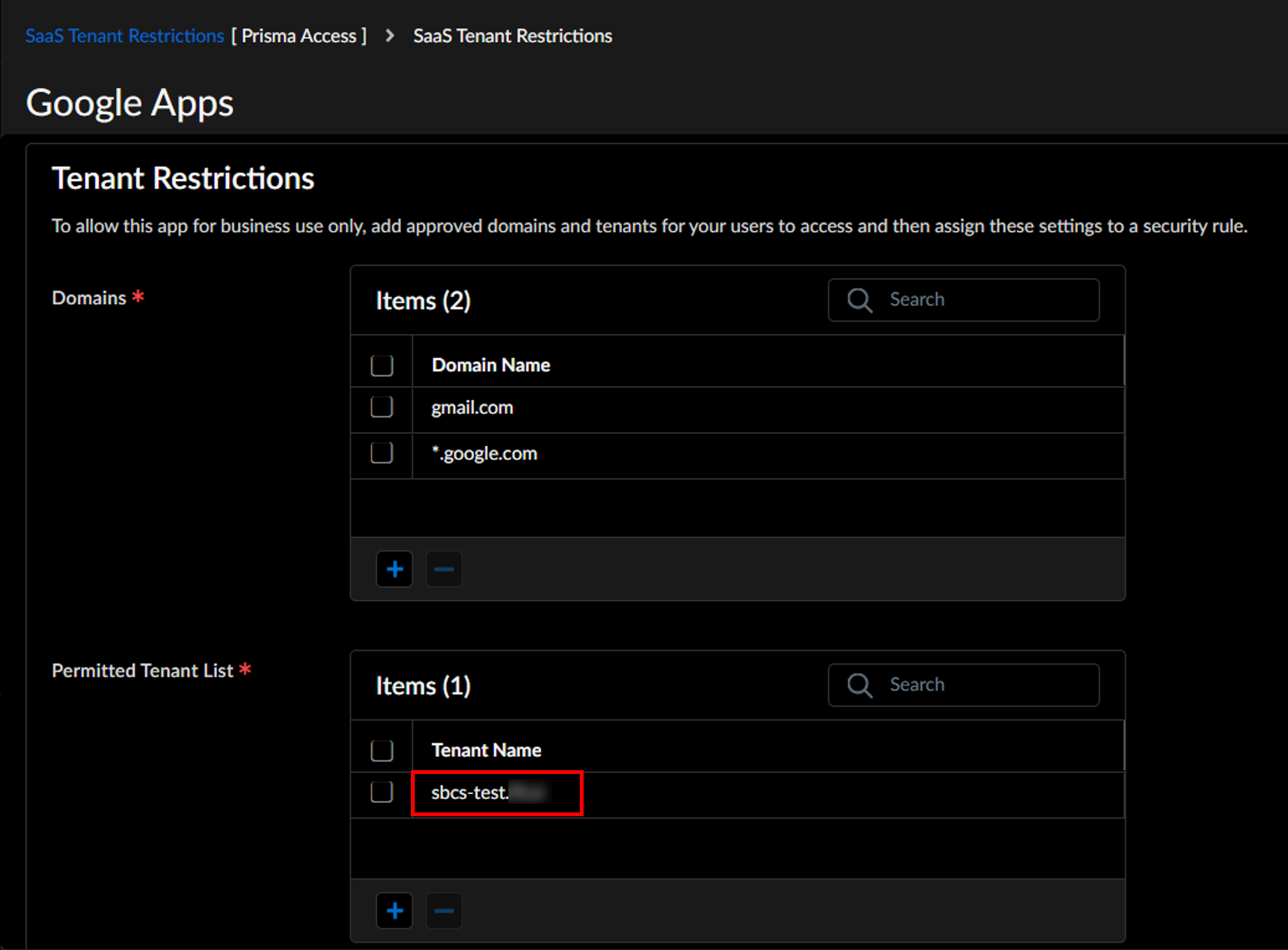
Task: Click the Google Apps page title
Action: tap(130, 104)
